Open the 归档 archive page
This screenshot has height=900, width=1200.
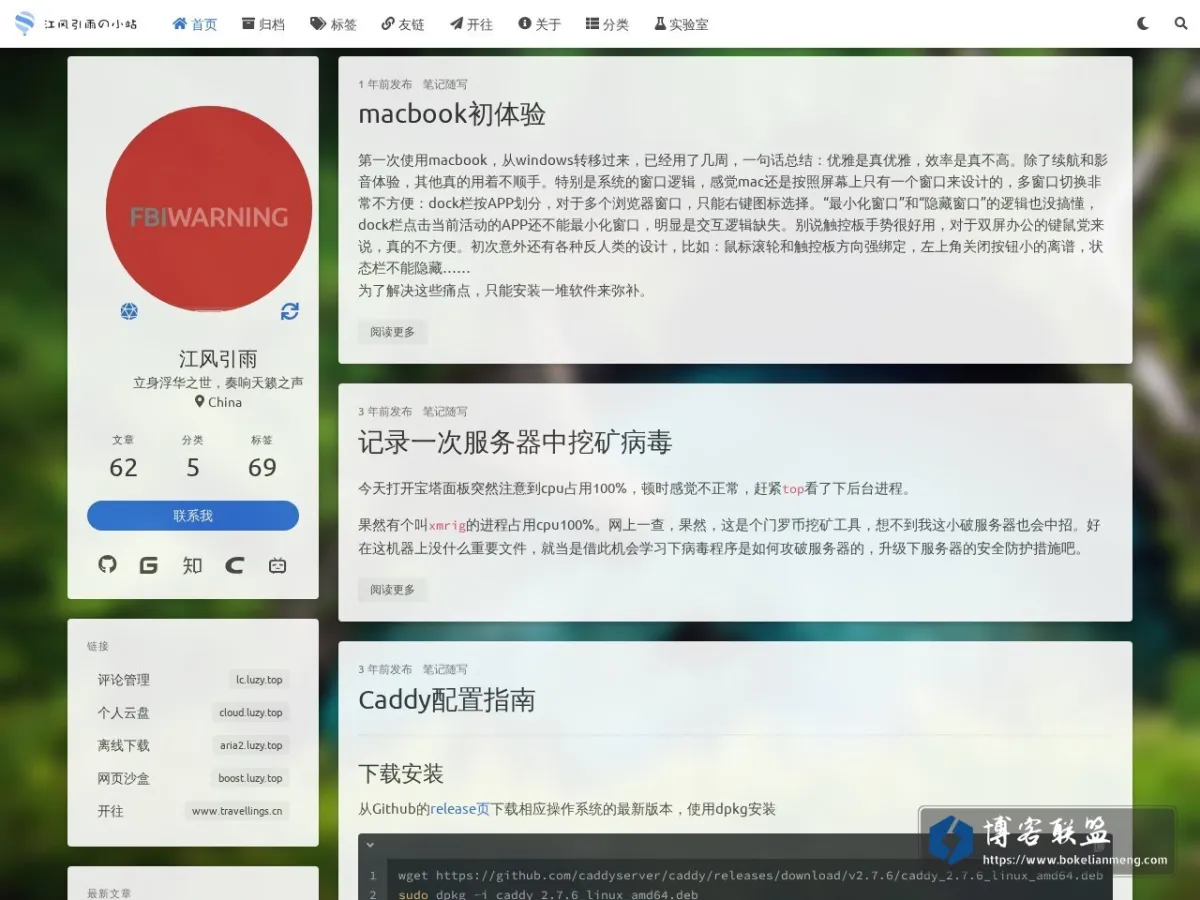pyautogui.click(x=263, y=24)
